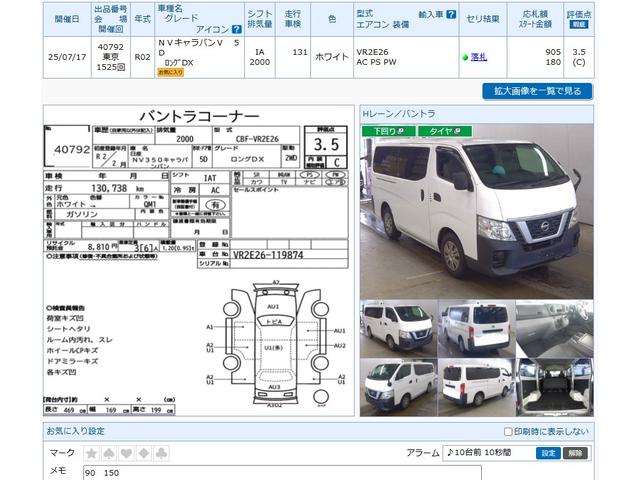
Task: Choose the heart mark icon
Action: pos(126,453)
